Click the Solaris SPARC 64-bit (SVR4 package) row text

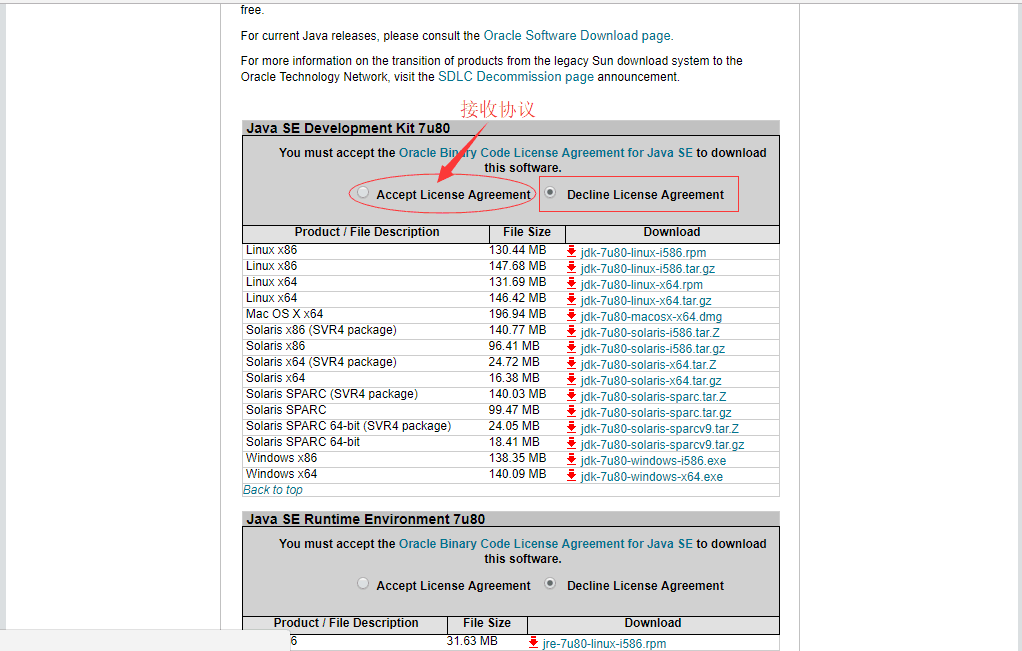tap(349, 426)
